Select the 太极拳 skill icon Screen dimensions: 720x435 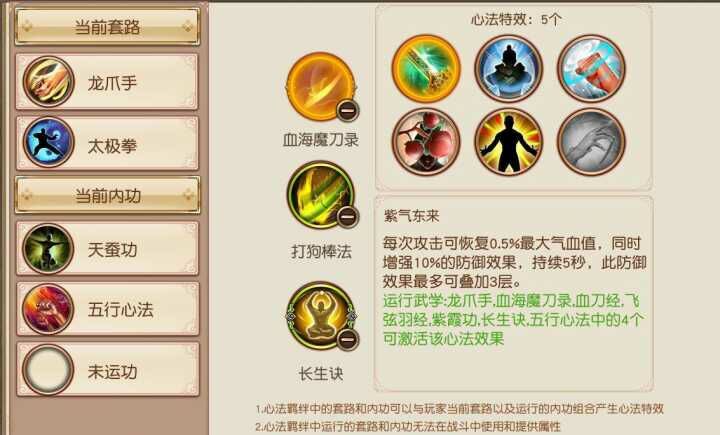coord(49,142)
